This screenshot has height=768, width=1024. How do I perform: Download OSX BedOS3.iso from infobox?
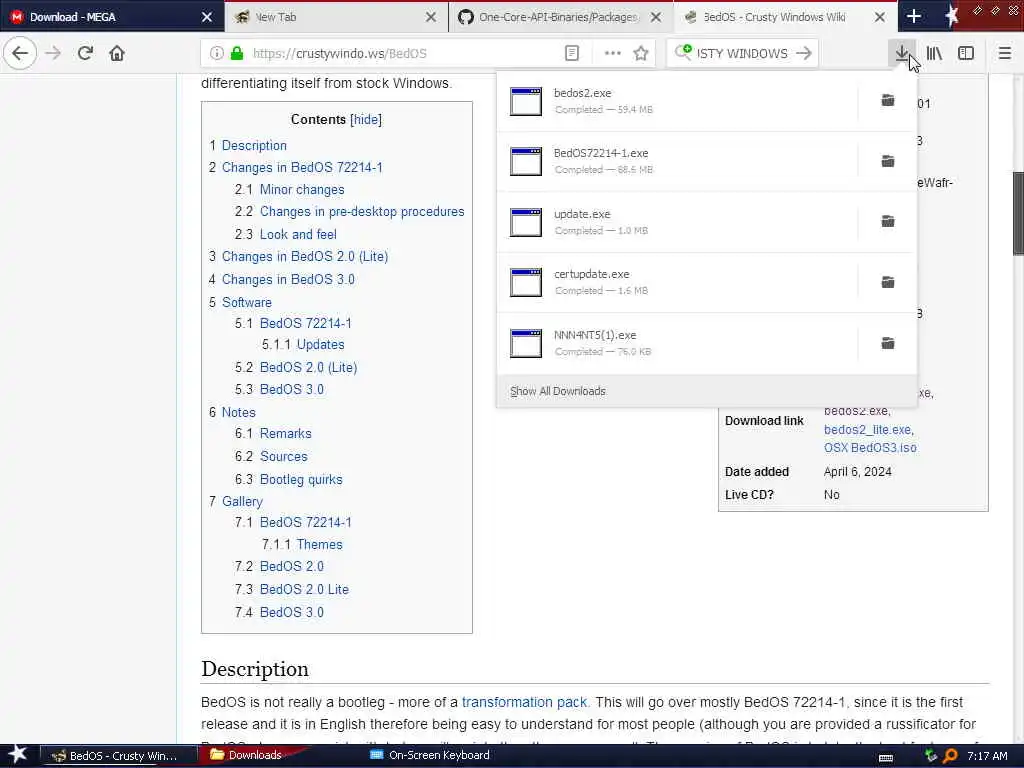(870, 448)
